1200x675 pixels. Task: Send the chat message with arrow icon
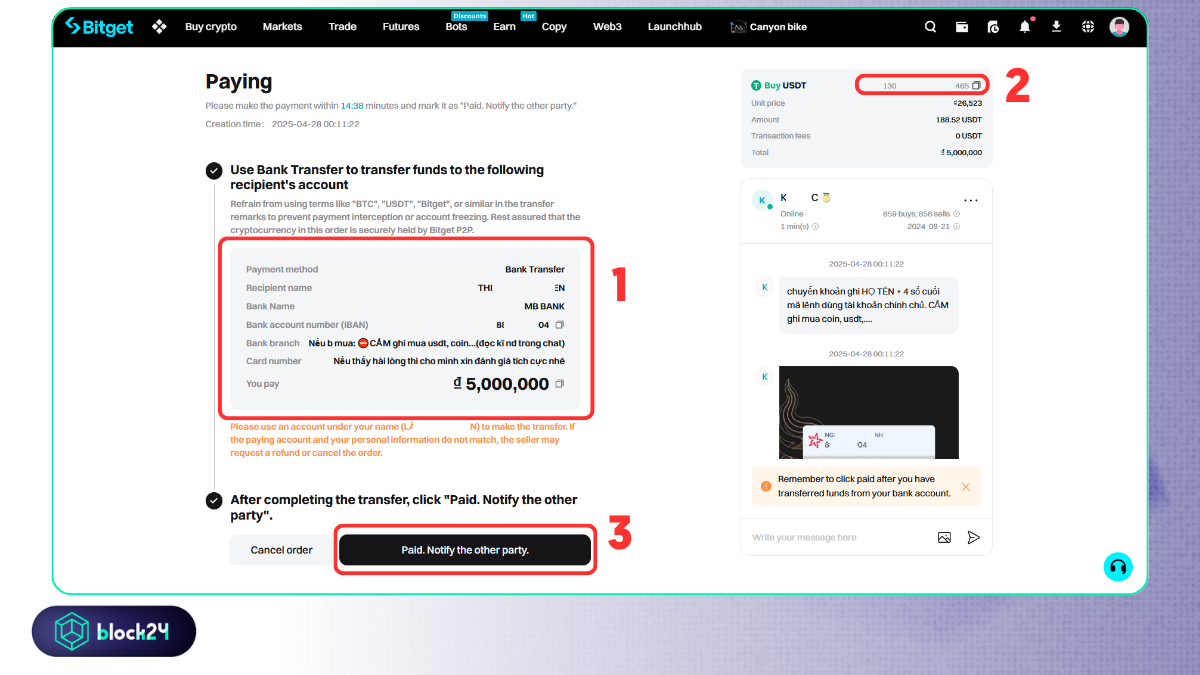pyautogui.click(x=974, y=538)
